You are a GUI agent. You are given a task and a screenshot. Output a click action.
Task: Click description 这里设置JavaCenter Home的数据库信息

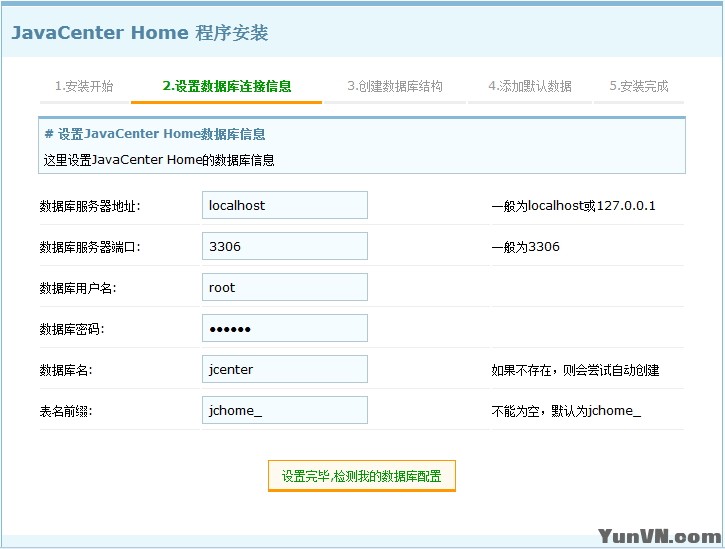(x=159, y=160)
